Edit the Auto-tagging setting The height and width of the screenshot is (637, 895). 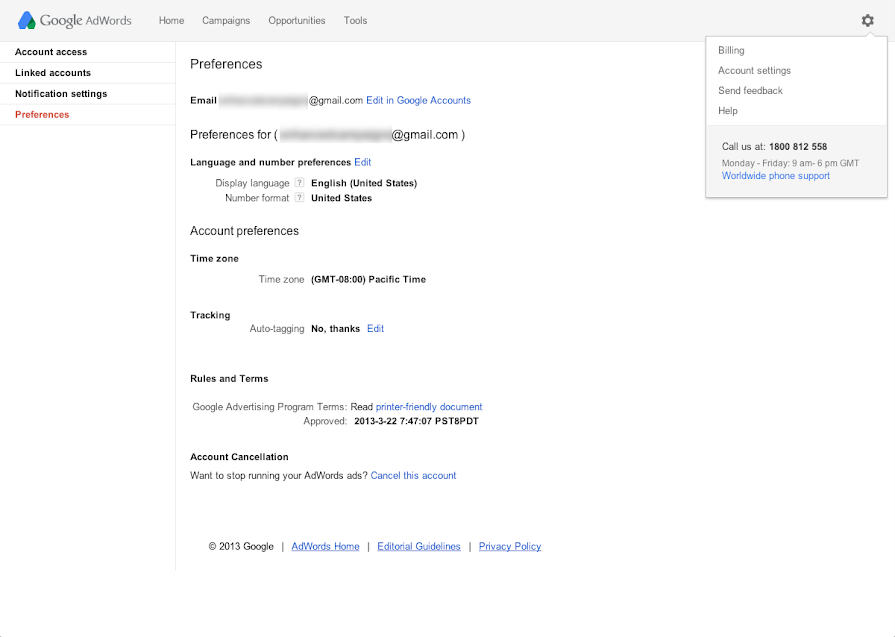click(375, 329)
